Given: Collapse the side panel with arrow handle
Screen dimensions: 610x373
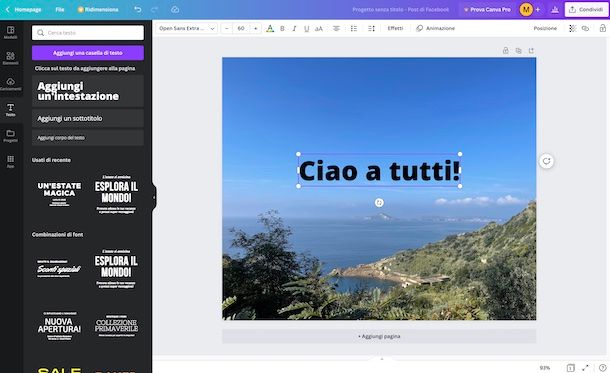Looking at the screenshot, I should coord(154,197).
